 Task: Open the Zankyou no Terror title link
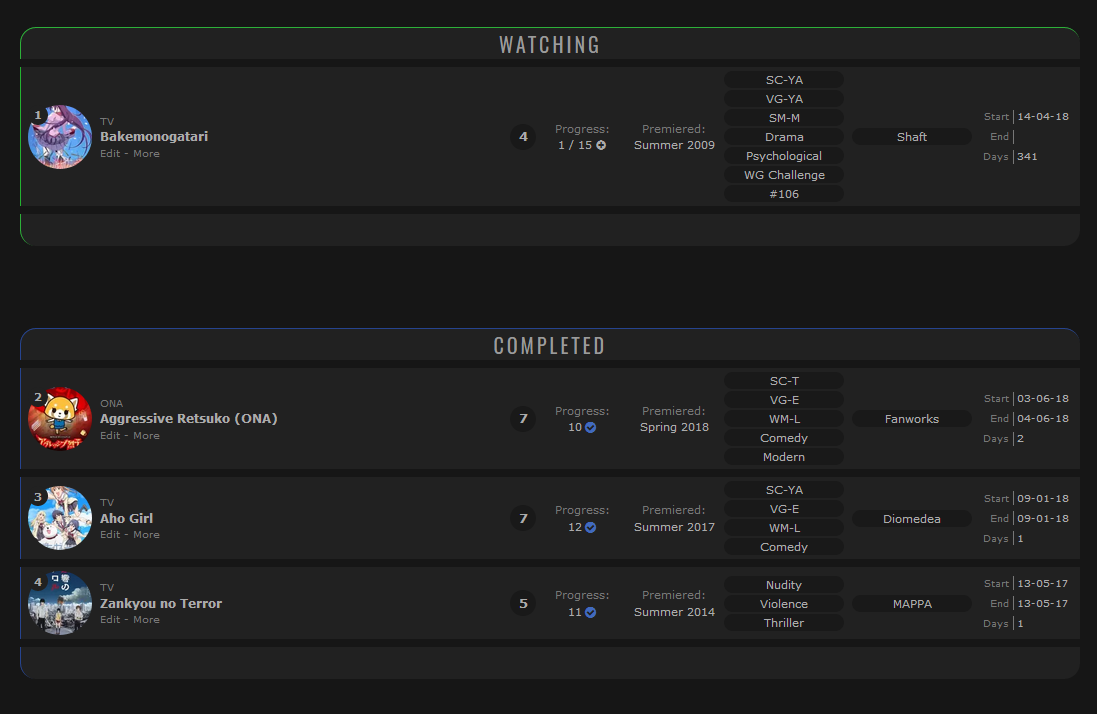[161, 604]
